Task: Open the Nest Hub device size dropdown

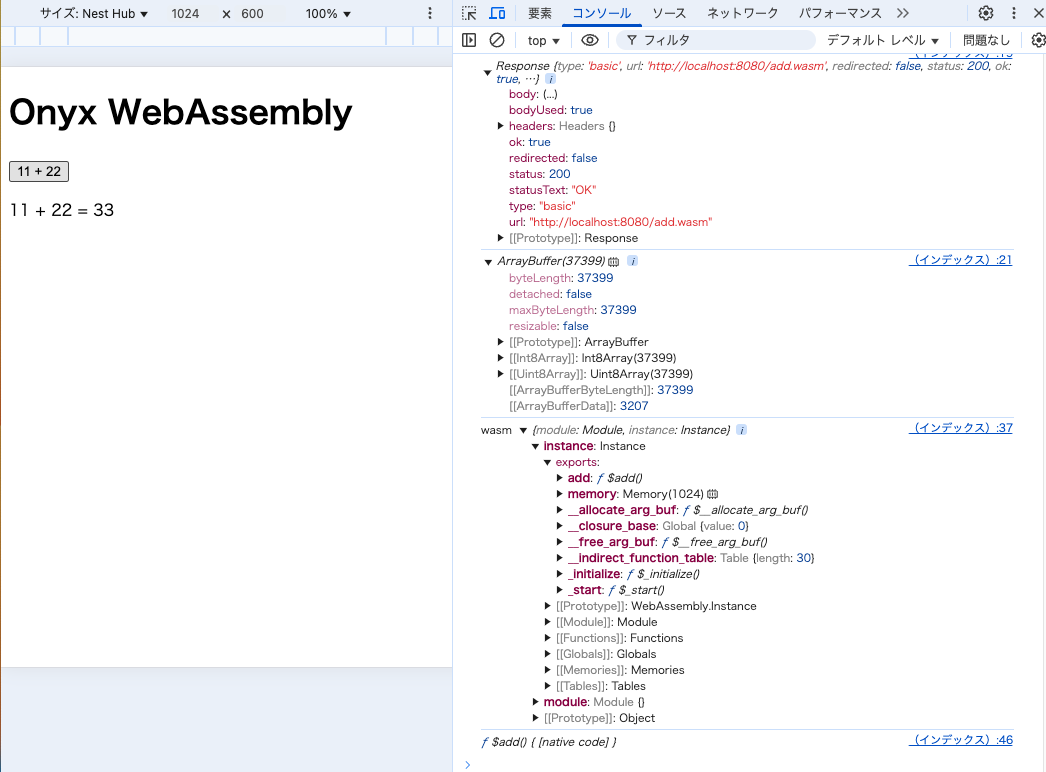Action: tap(94, 14)
